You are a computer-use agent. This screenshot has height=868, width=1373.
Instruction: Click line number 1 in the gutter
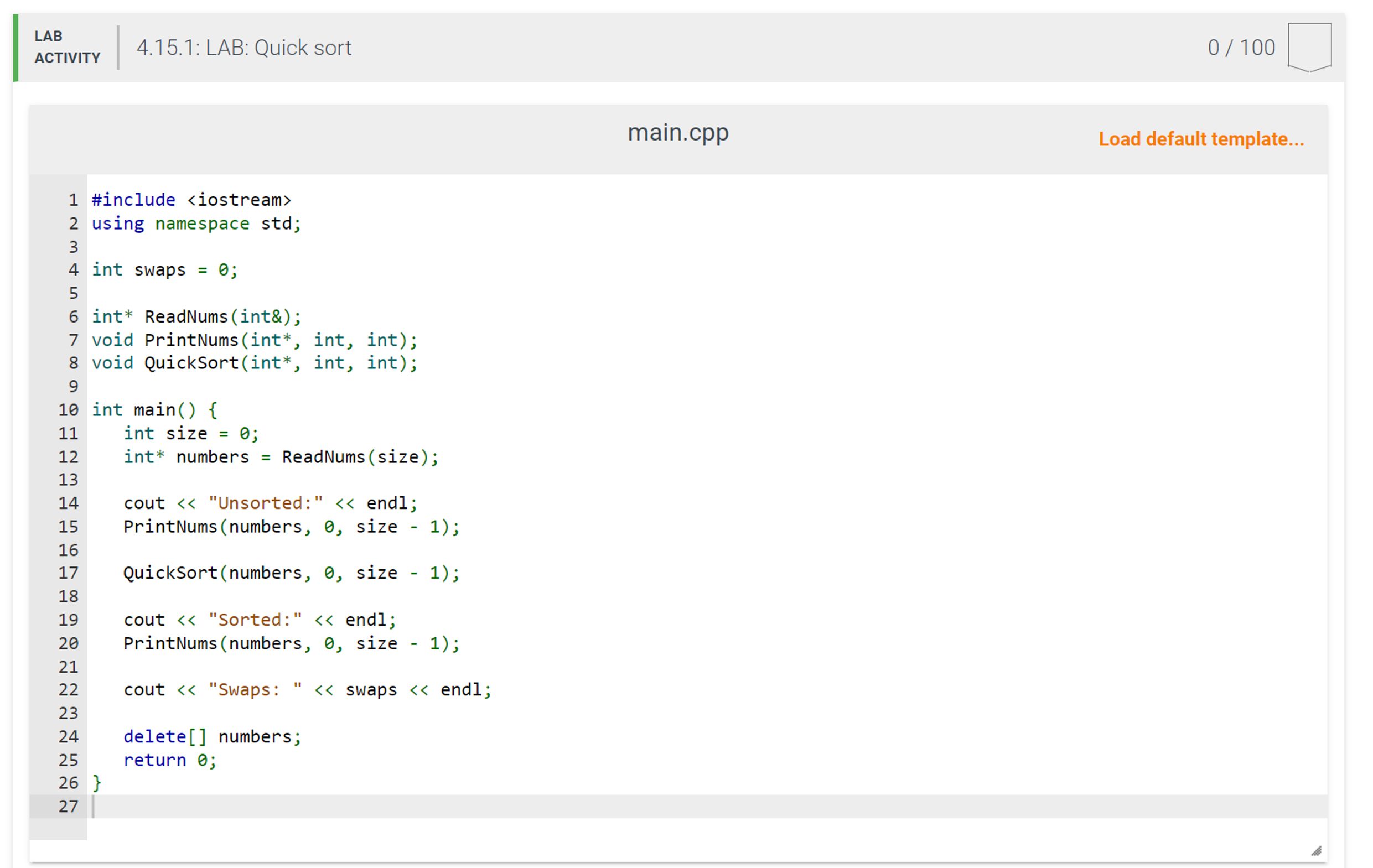pos(72,200)
